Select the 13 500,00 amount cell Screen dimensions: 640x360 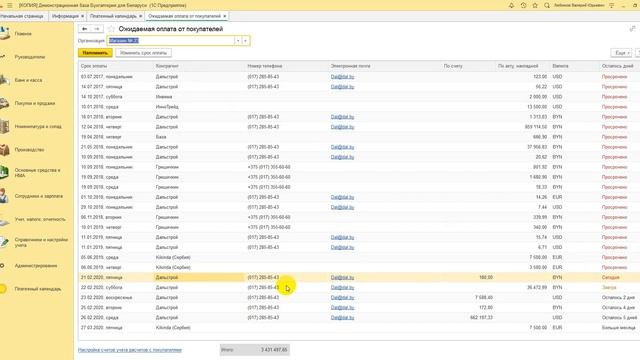522,107
